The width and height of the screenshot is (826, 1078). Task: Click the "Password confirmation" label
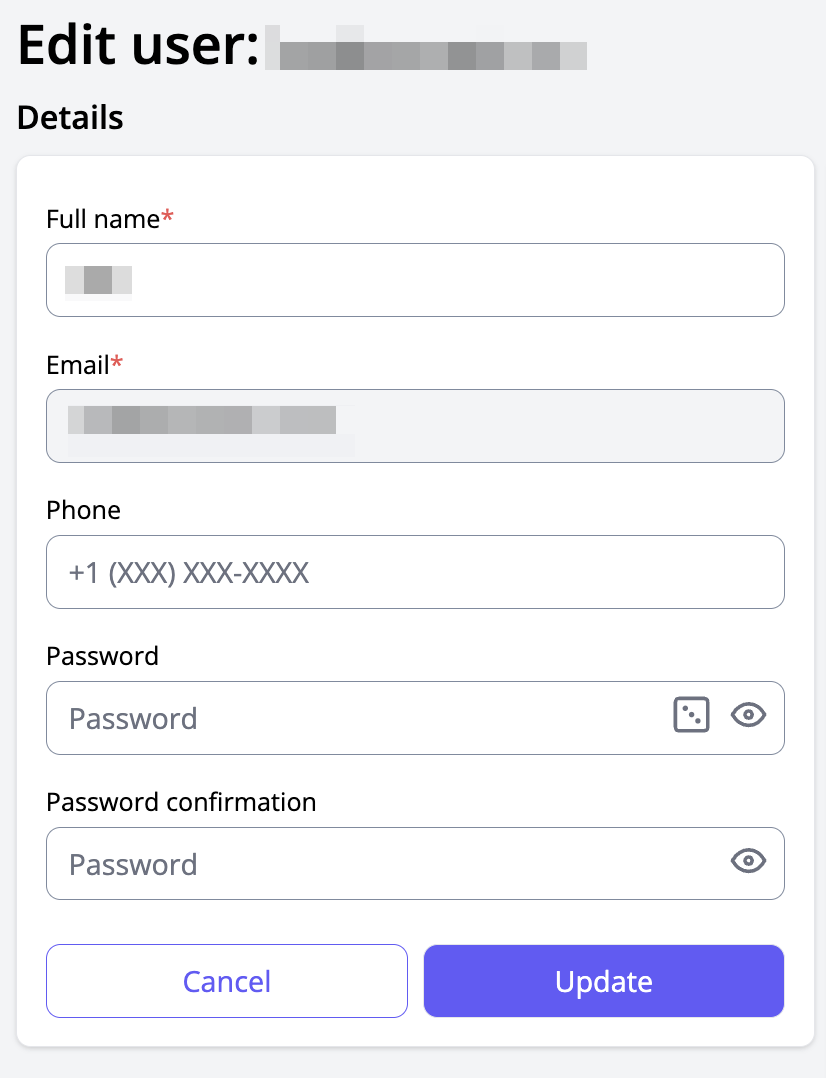181,803
